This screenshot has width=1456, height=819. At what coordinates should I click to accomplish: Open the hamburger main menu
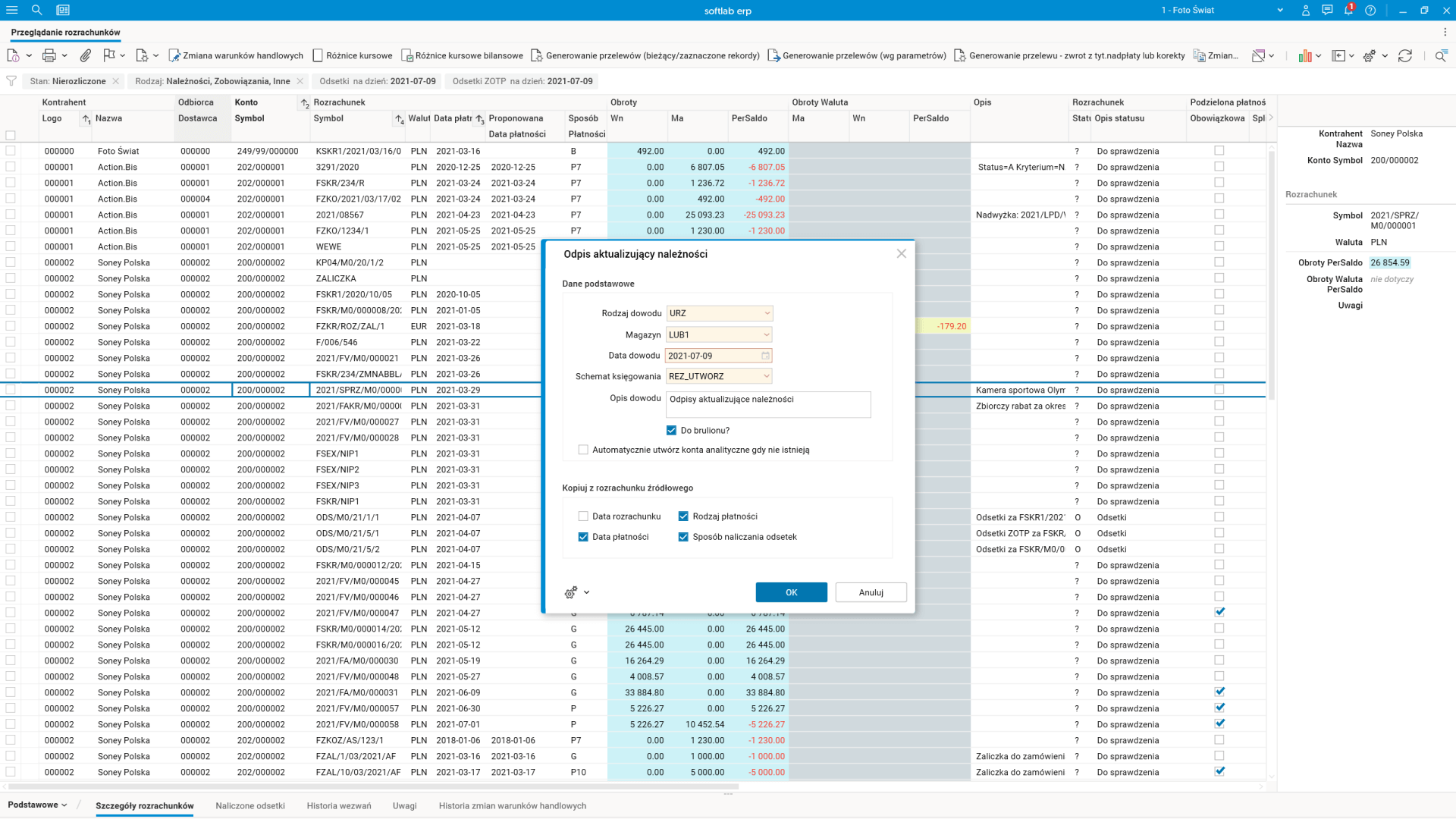click(11, 10)
